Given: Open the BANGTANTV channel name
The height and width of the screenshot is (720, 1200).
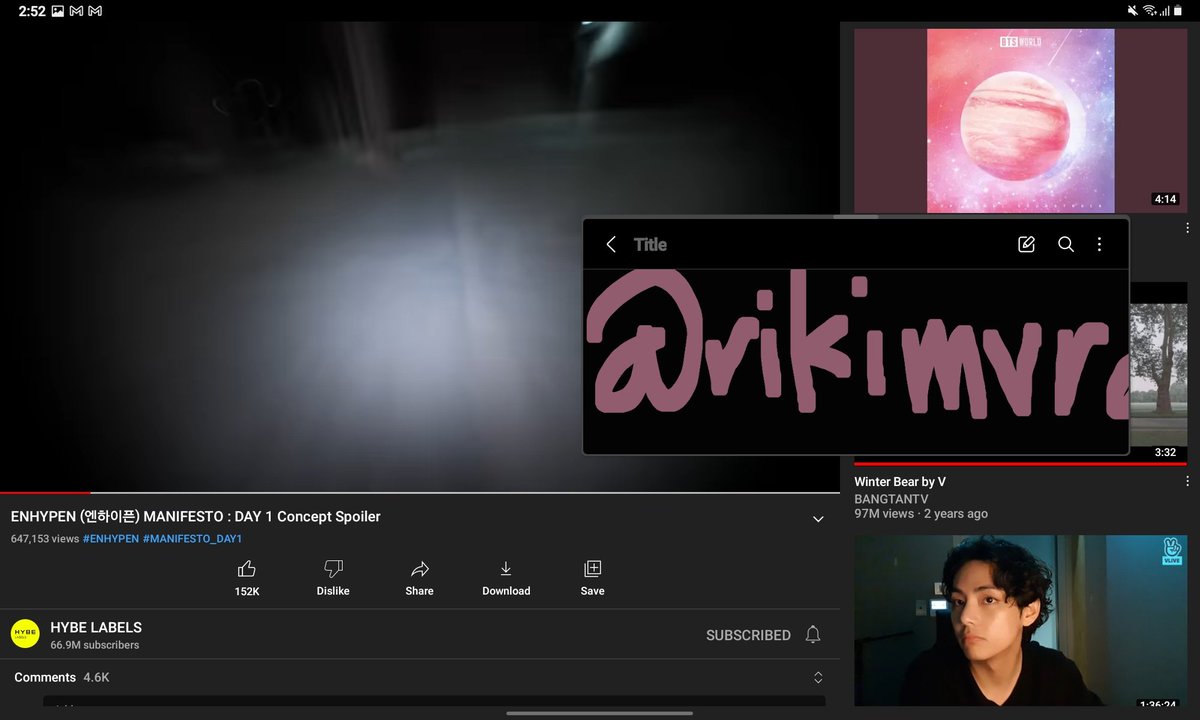Looking at the screenshot, I should [891, 499].
